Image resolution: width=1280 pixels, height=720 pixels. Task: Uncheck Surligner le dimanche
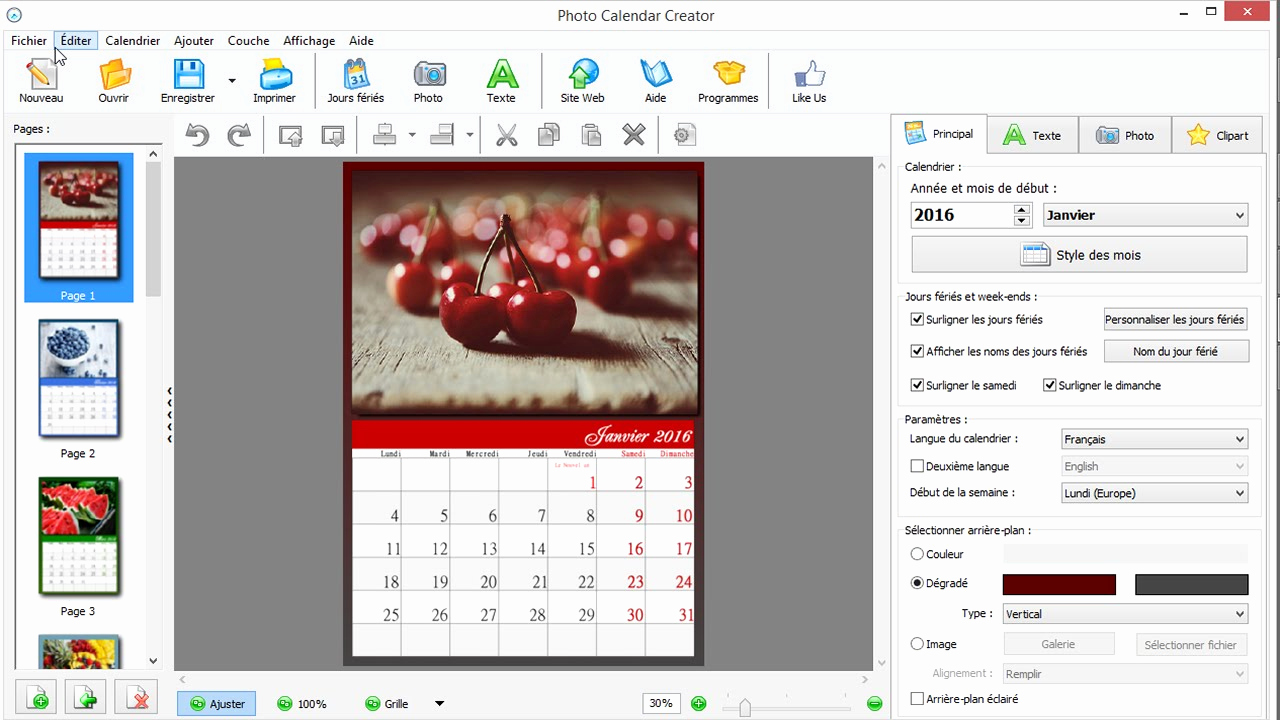[x=1050, y=385]
